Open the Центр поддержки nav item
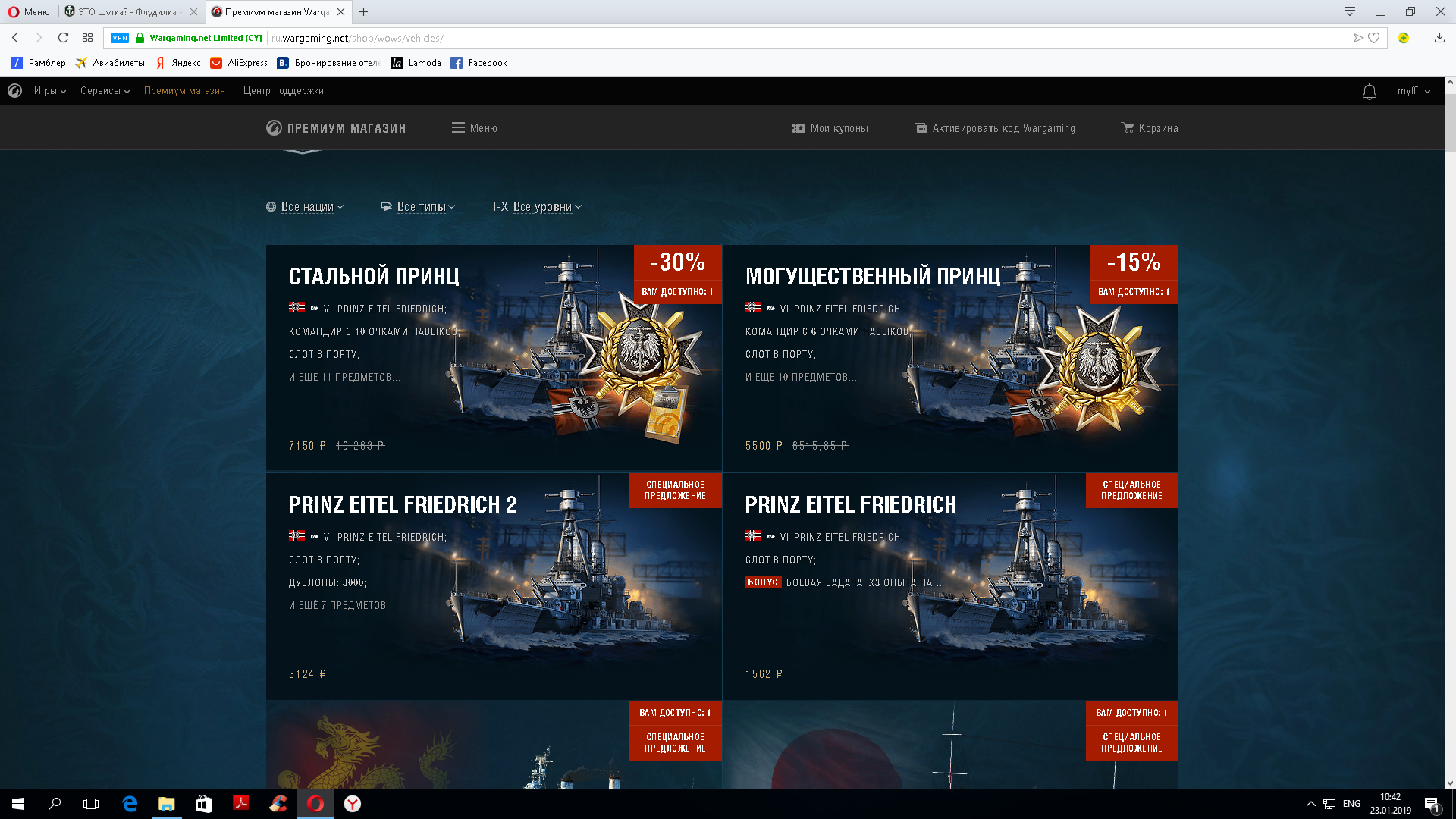 (284, 91)
